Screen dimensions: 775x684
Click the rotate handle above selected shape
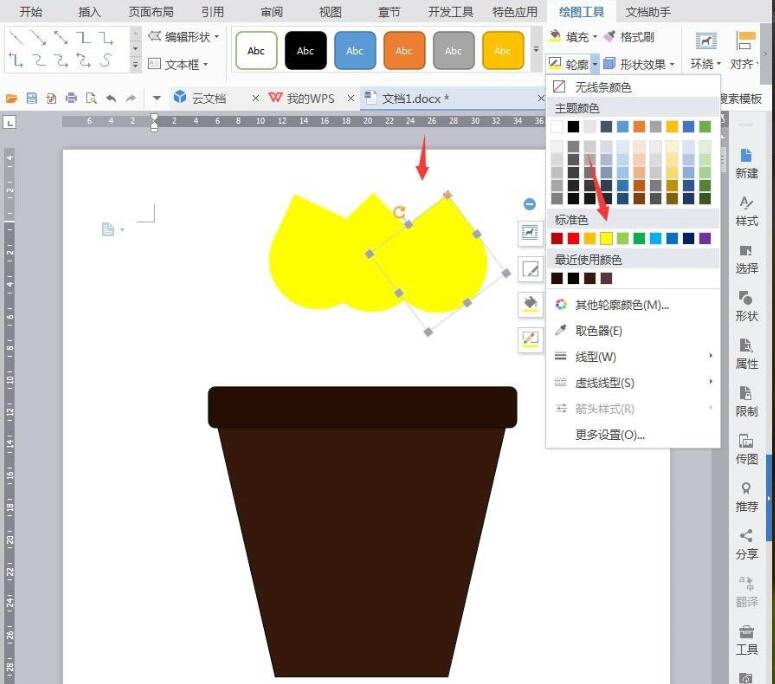point(399,213)
